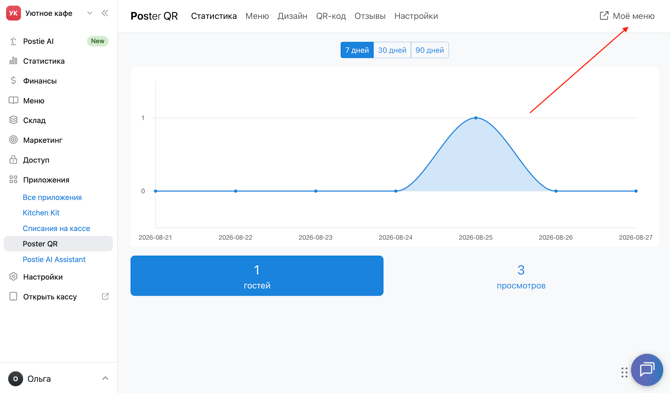Click the 2026-08-22 axis label
Screen dimensions: 670x393
(235, 237)
